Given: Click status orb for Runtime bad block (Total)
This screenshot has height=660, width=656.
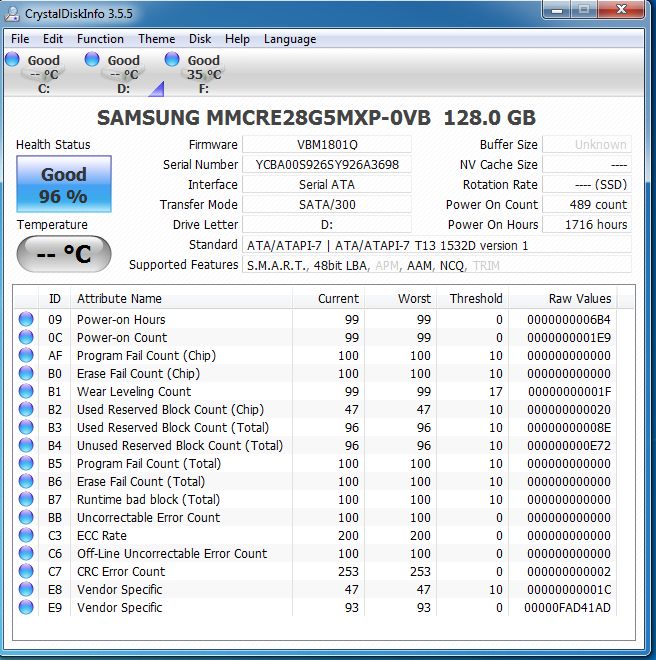Looking at the screenshot, I should [26, 499].
